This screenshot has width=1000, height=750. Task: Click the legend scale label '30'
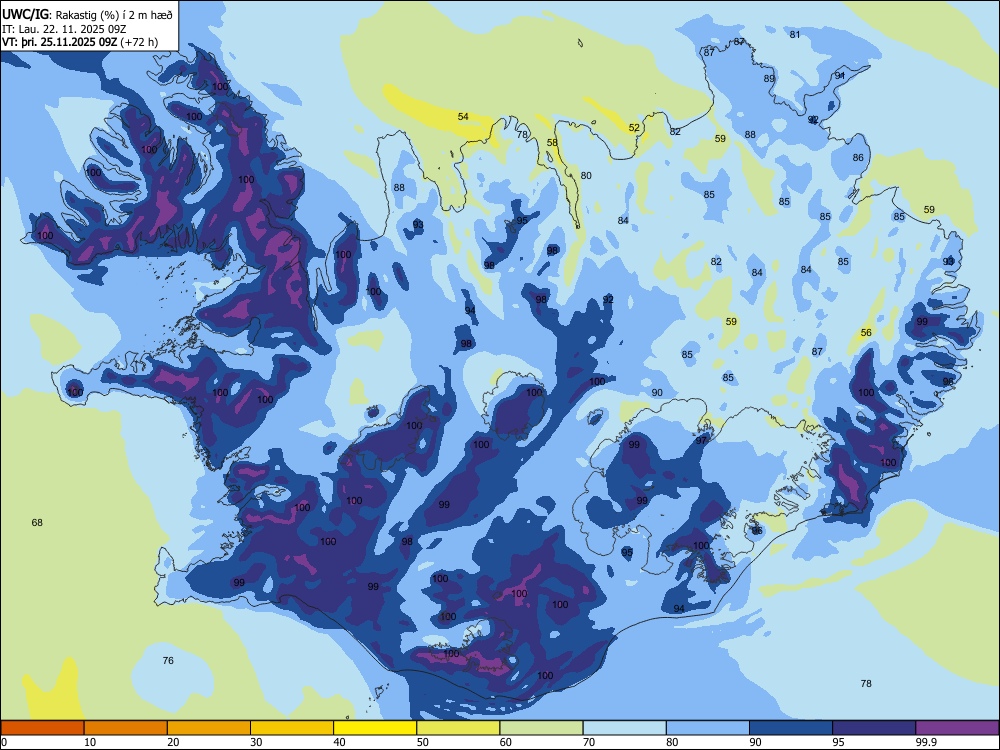coord(256,742)
